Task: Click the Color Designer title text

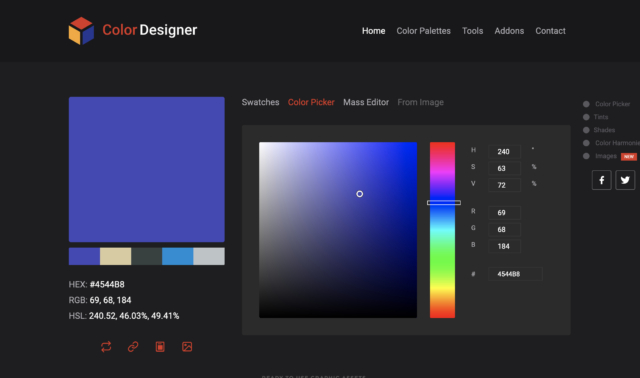Action: [150, 30]
